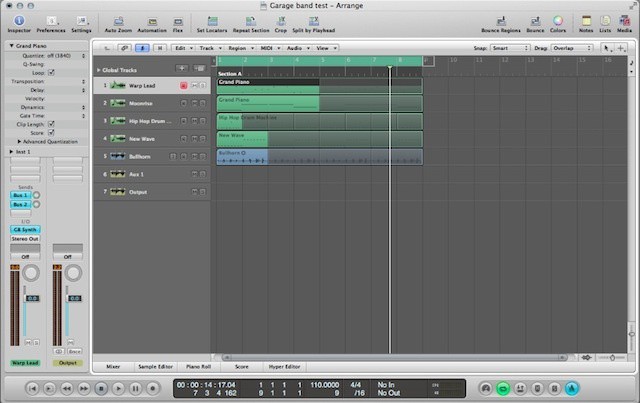Open the Inspector from the toolbar
Screen dimensions: 640x403
click(19, 21)
